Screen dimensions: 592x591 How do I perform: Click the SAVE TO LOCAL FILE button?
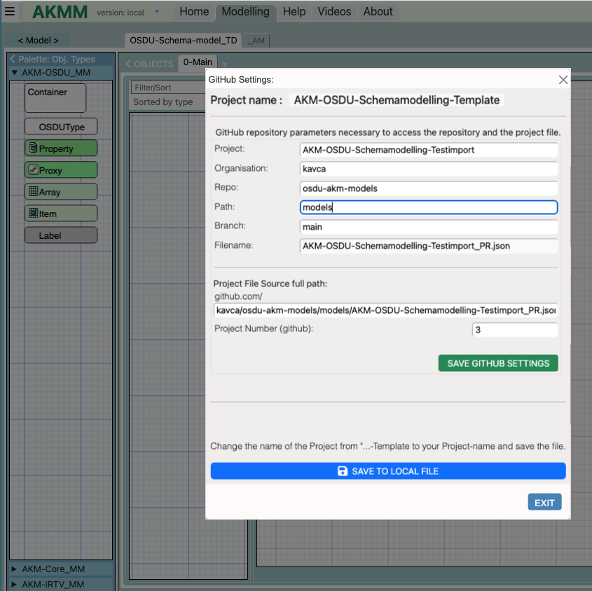(x=388, y=471)
